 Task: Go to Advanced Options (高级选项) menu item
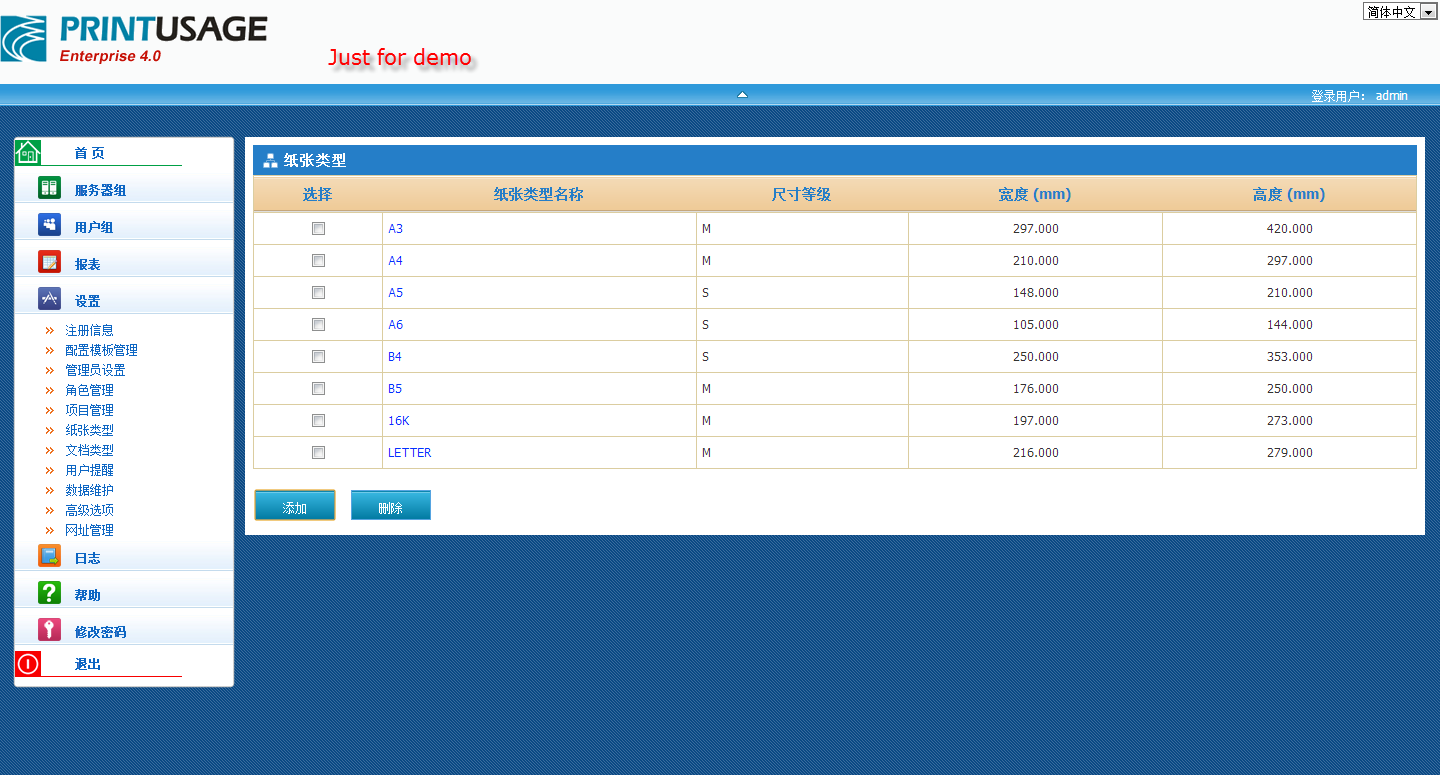tap(89, 510)
